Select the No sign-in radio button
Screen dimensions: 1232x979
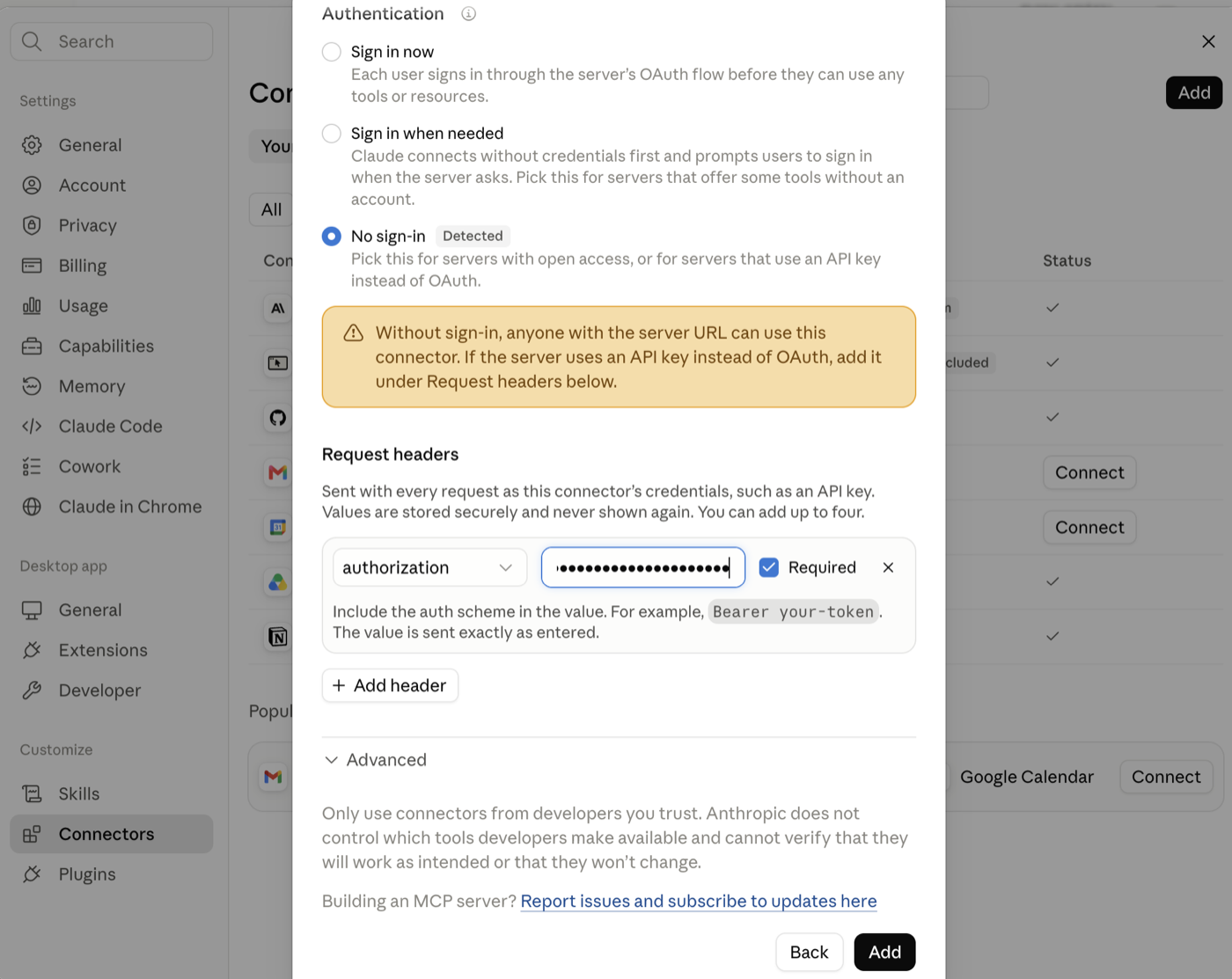(332, 237)
